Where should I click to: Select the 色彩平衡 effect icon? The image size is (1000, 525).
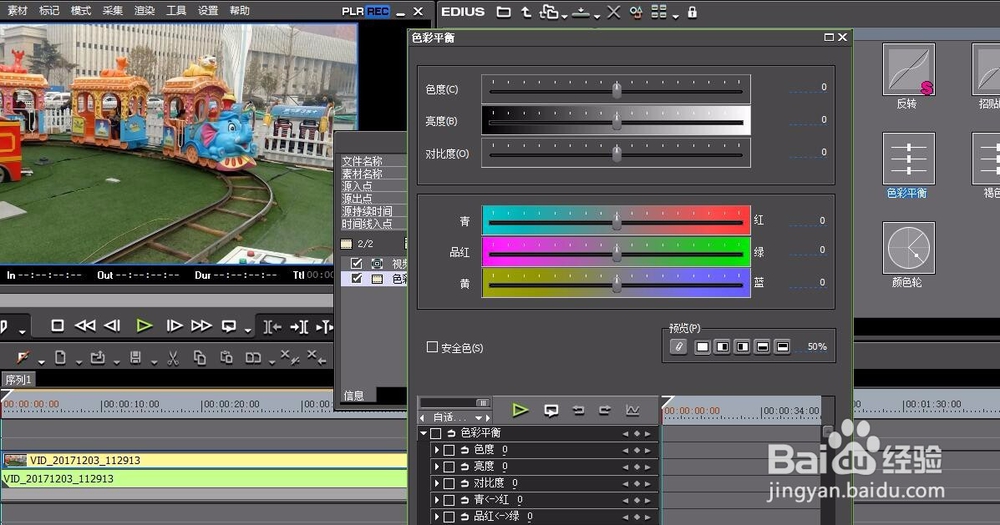coord(908,158)
